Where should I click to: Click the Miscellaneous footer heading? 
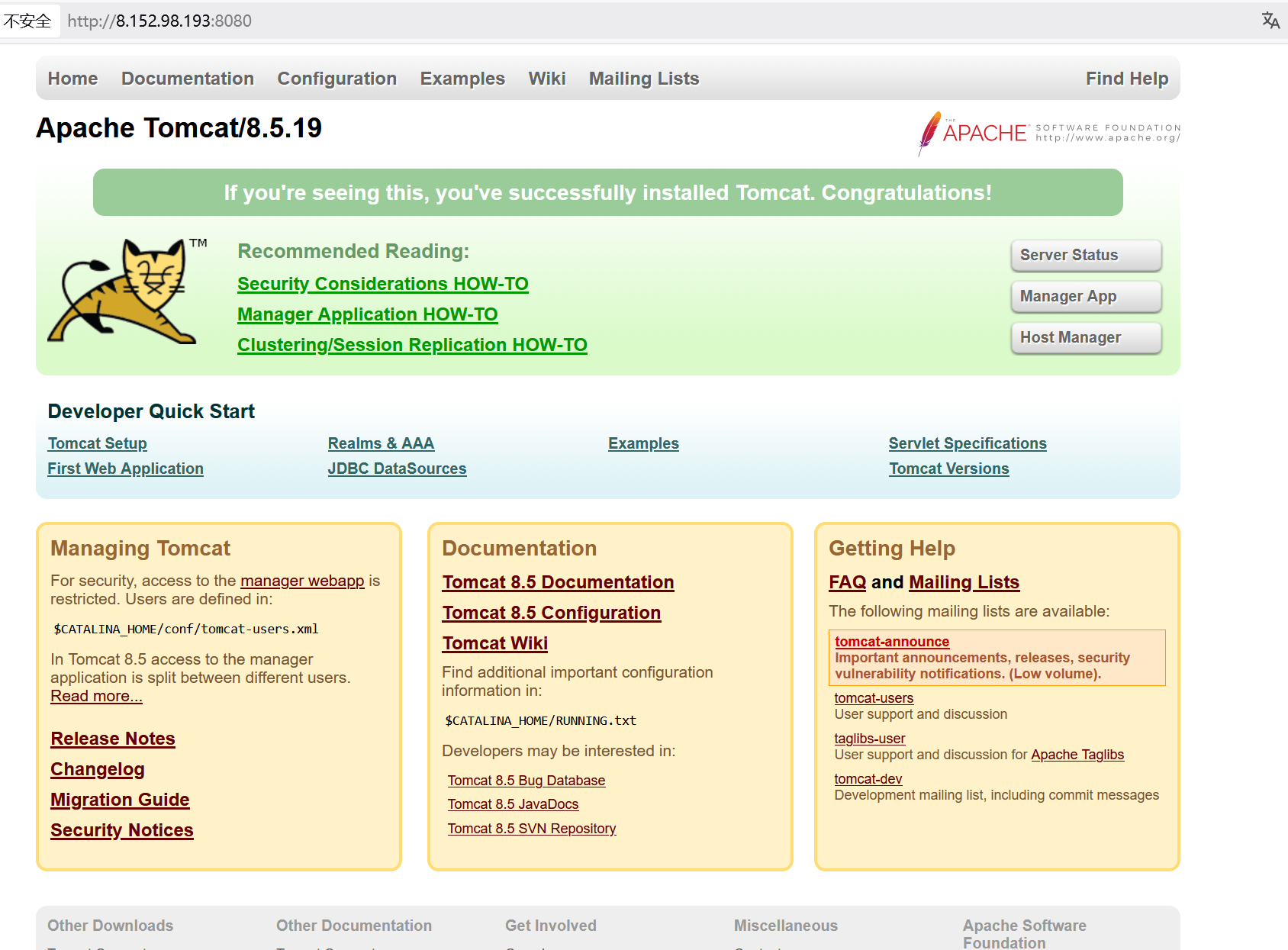pyautogui.click(x=786, y=926)
